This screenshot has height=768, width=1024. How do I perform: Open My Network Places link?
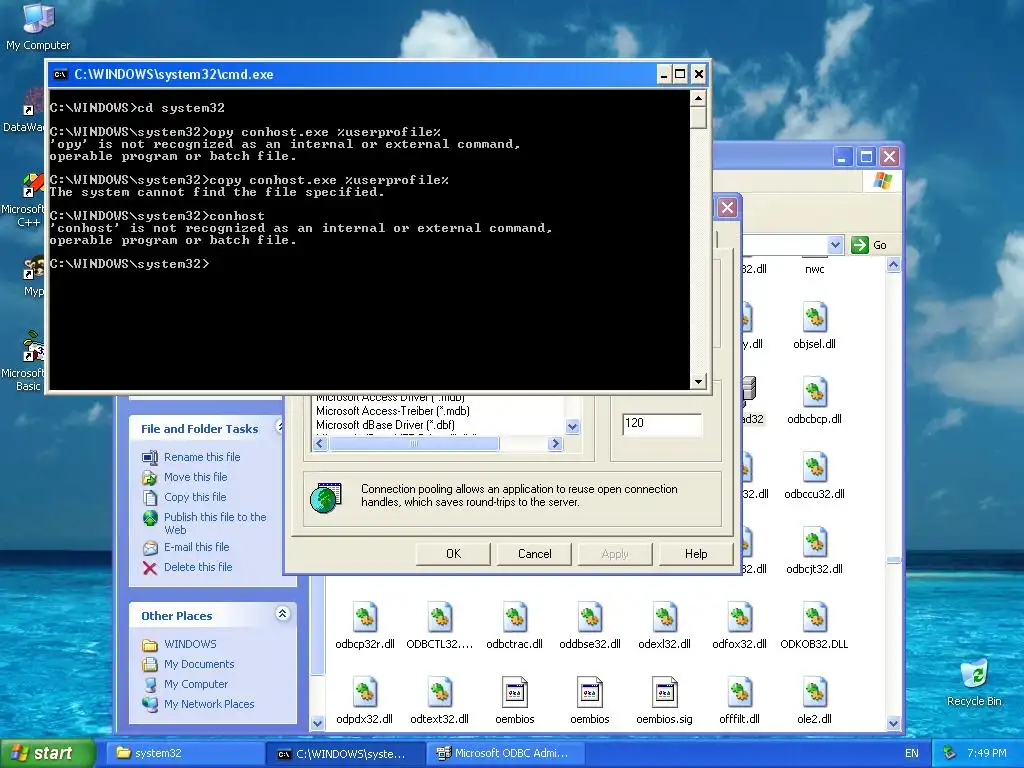[x=209, y=704]
